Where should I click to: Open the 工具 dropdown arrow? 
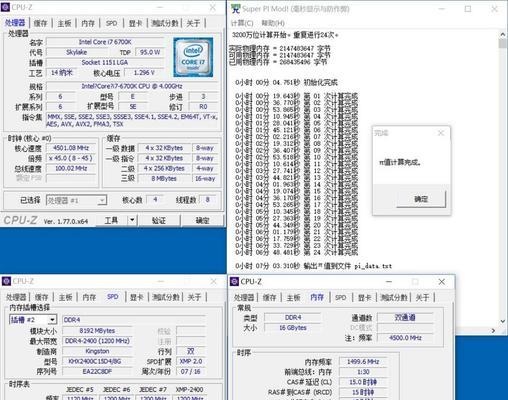(x=132, y=220)
